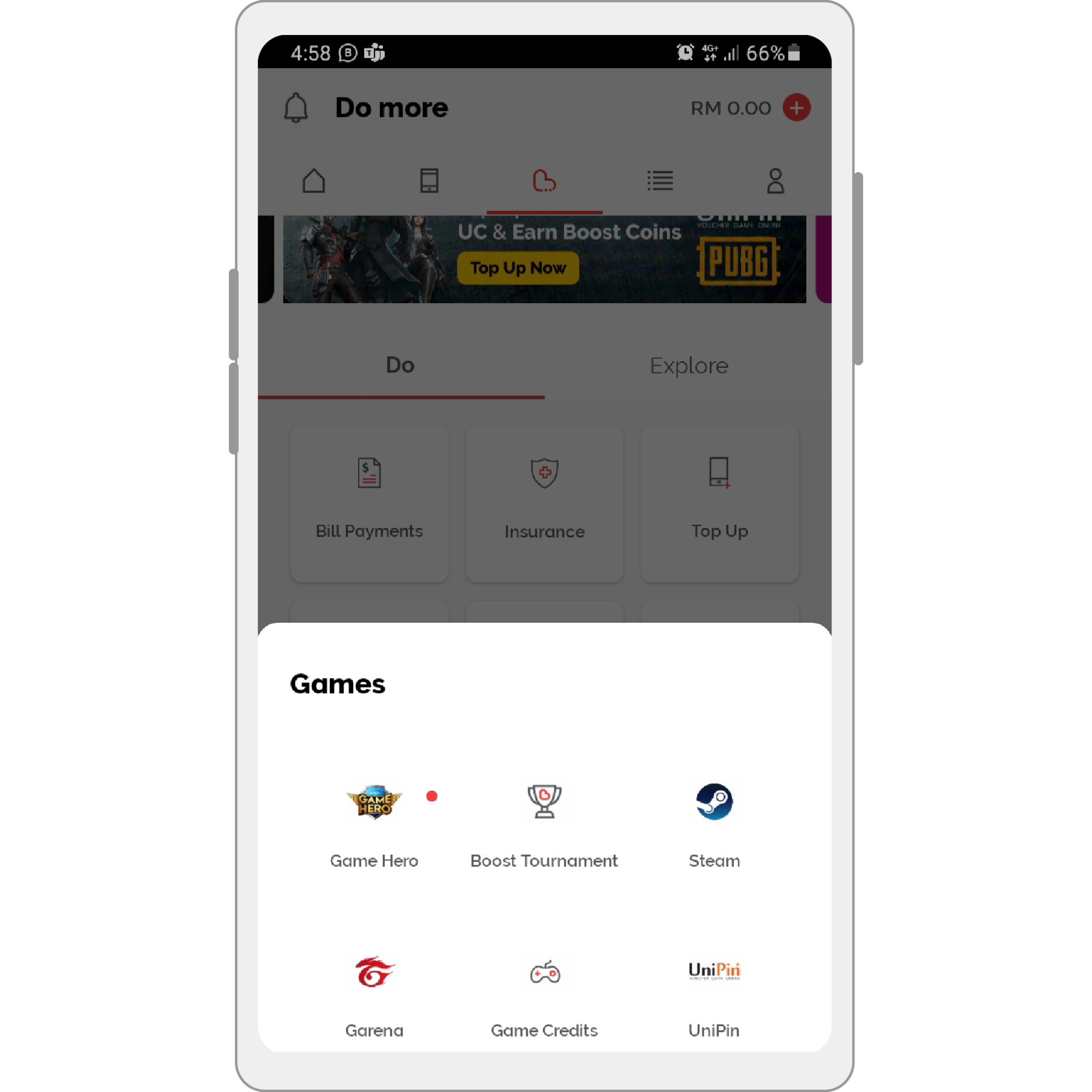Tap home navigation icon
Viewport: 1092px width, 1092px height.
(x=314, y=180)
